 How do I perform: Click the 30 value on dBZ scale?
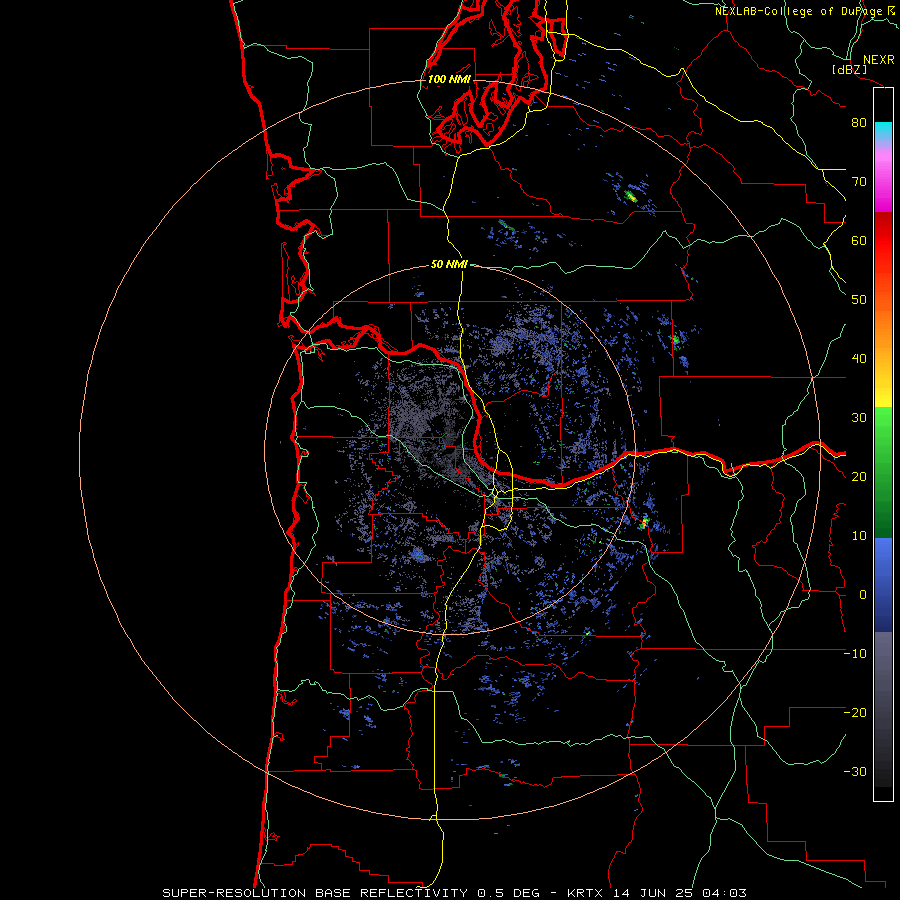point(859,418)
